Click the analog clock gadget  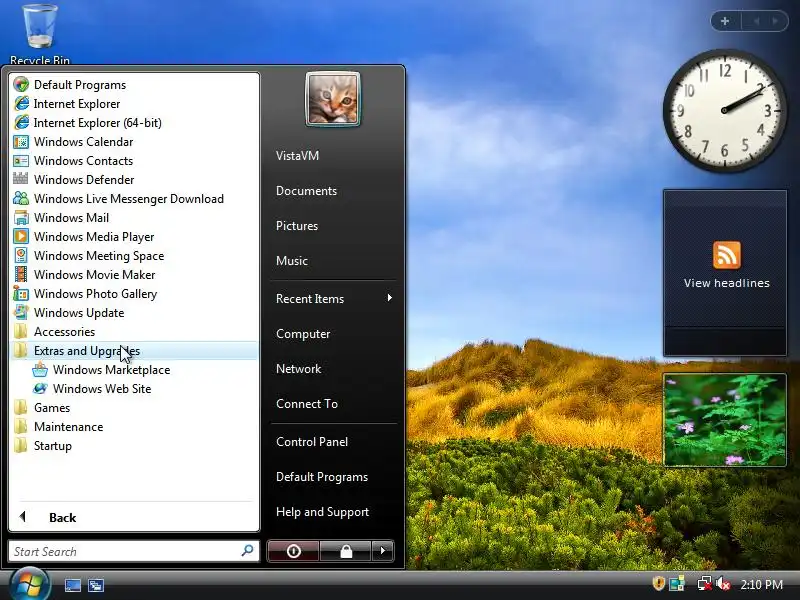click(x=724, y=110)
